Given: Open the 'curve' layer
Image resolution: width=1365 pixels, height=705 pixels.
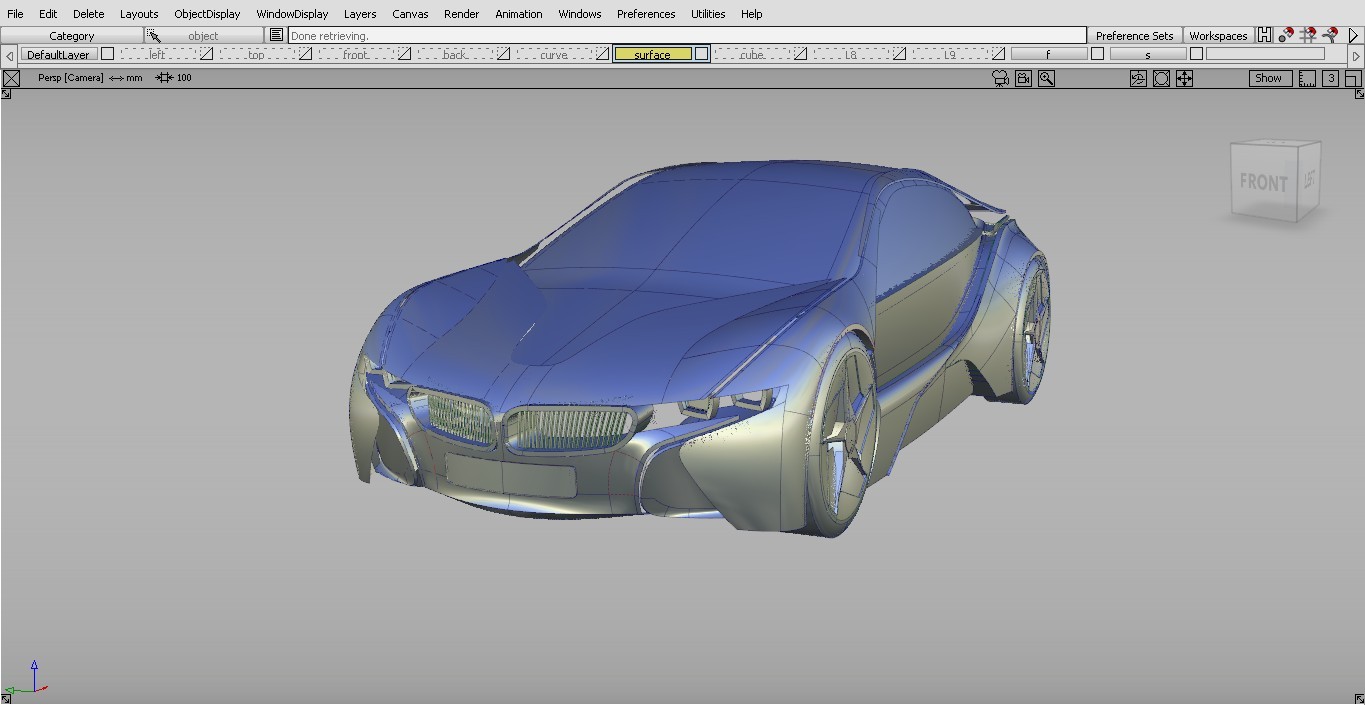Looking at the screenshot, I should (x=553, y=54).
